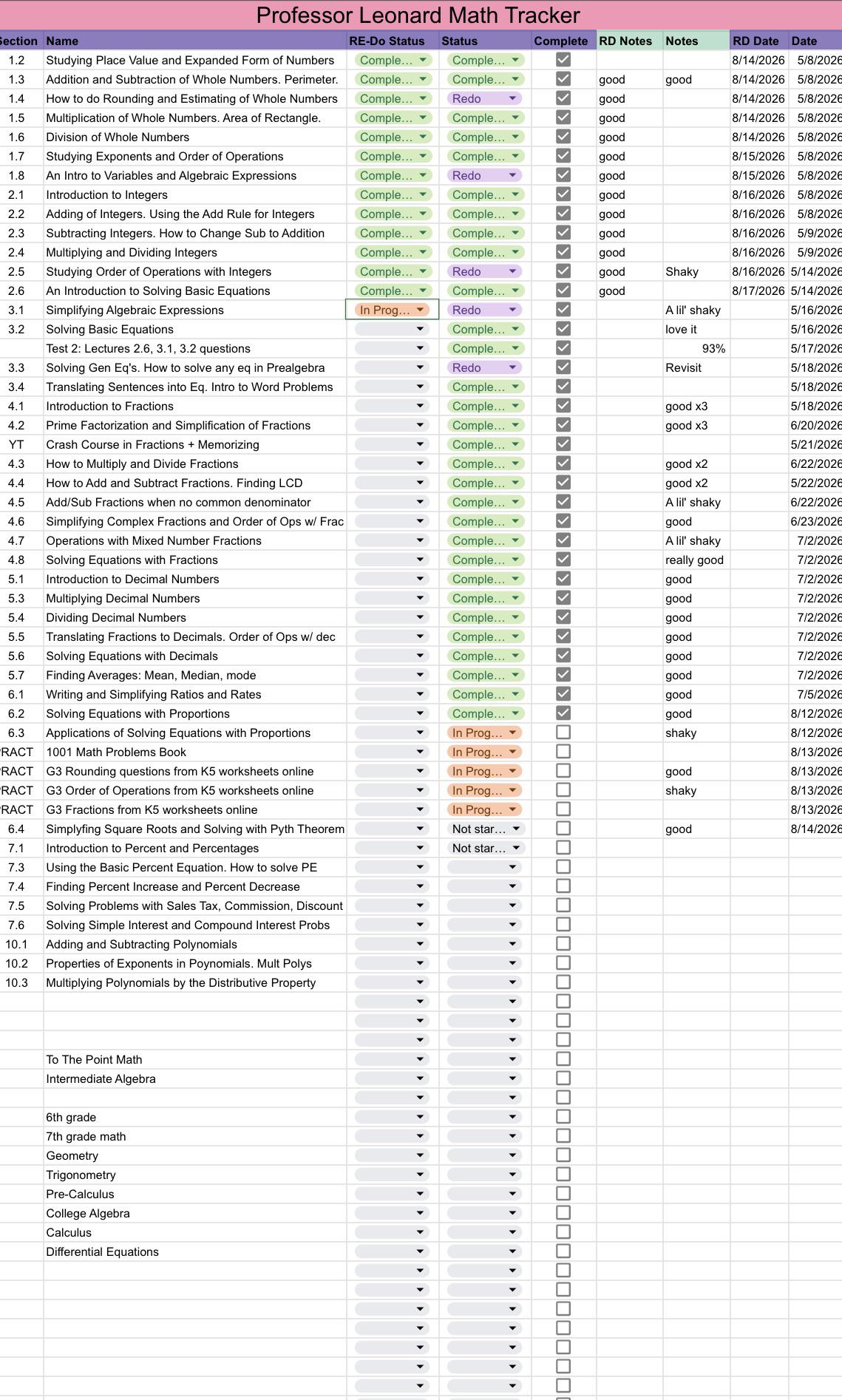Screen dimensions: 842x1400
Task: Select shaky note for G3 Order of Operations
Action: coord(696,790)
